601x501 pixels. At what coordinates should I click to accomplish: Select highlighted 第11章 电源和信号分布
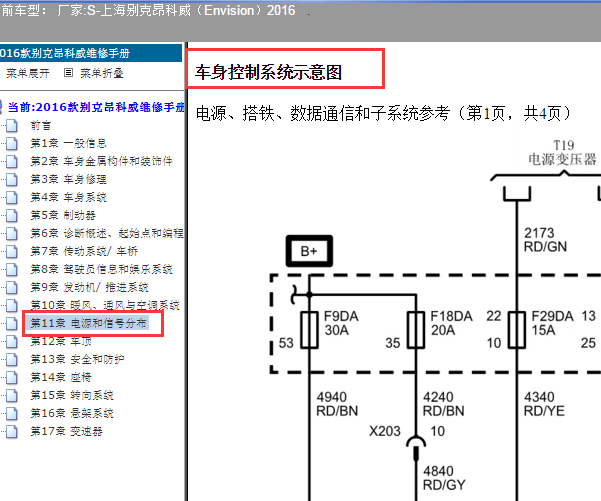(x=87, y=324)
